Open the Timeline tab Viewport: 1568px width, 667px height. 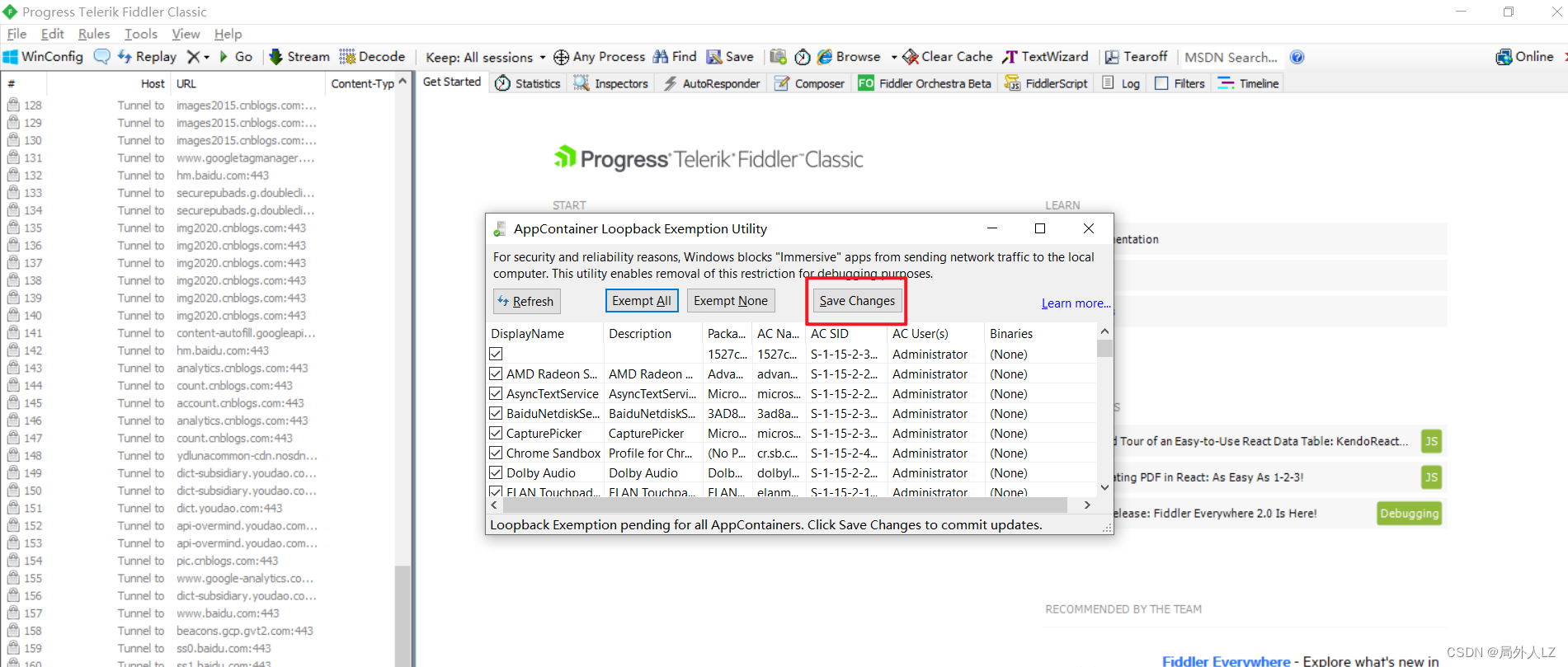[x=1249, y=83]
